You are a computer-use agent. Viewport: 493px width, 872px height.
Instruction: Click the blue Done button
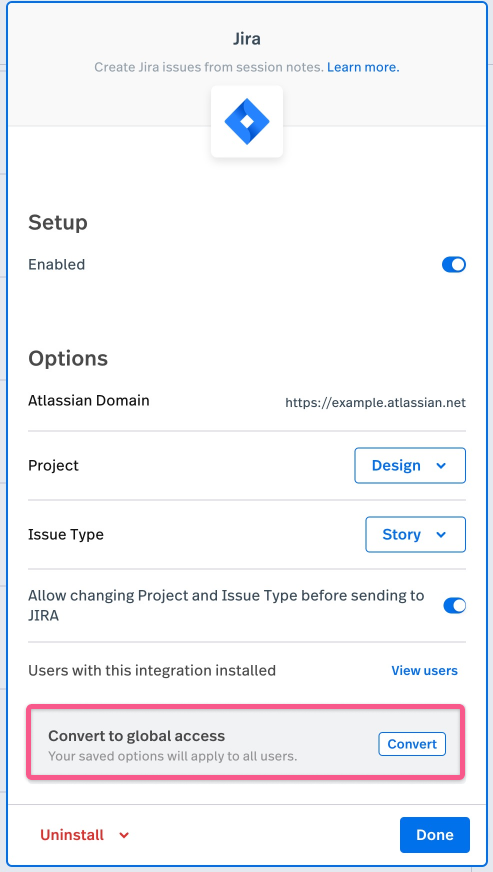[435, 835]
